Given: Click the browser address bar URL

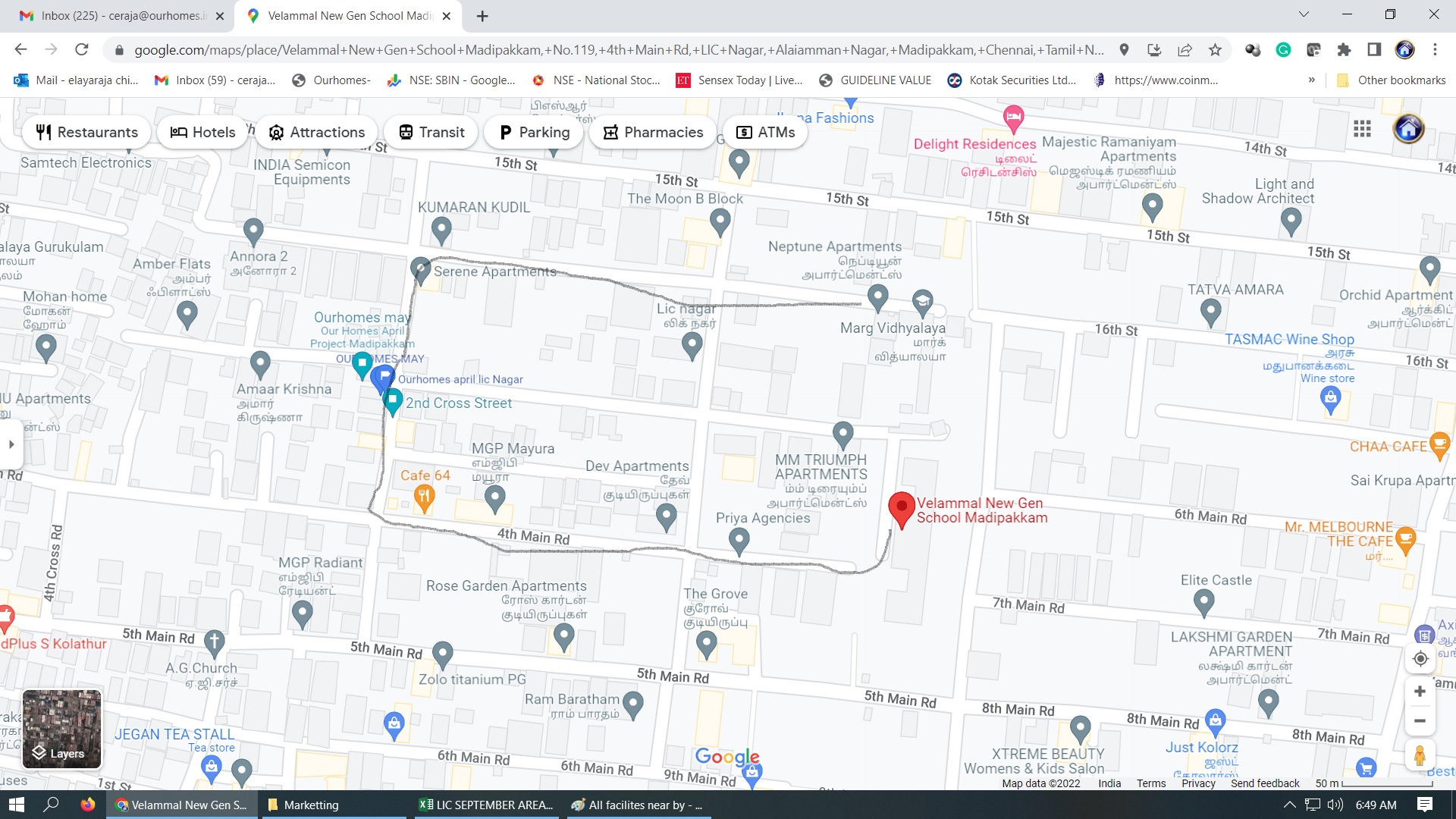Looking at the screenshot, I should pyautogui.click(x=618, y=50).
